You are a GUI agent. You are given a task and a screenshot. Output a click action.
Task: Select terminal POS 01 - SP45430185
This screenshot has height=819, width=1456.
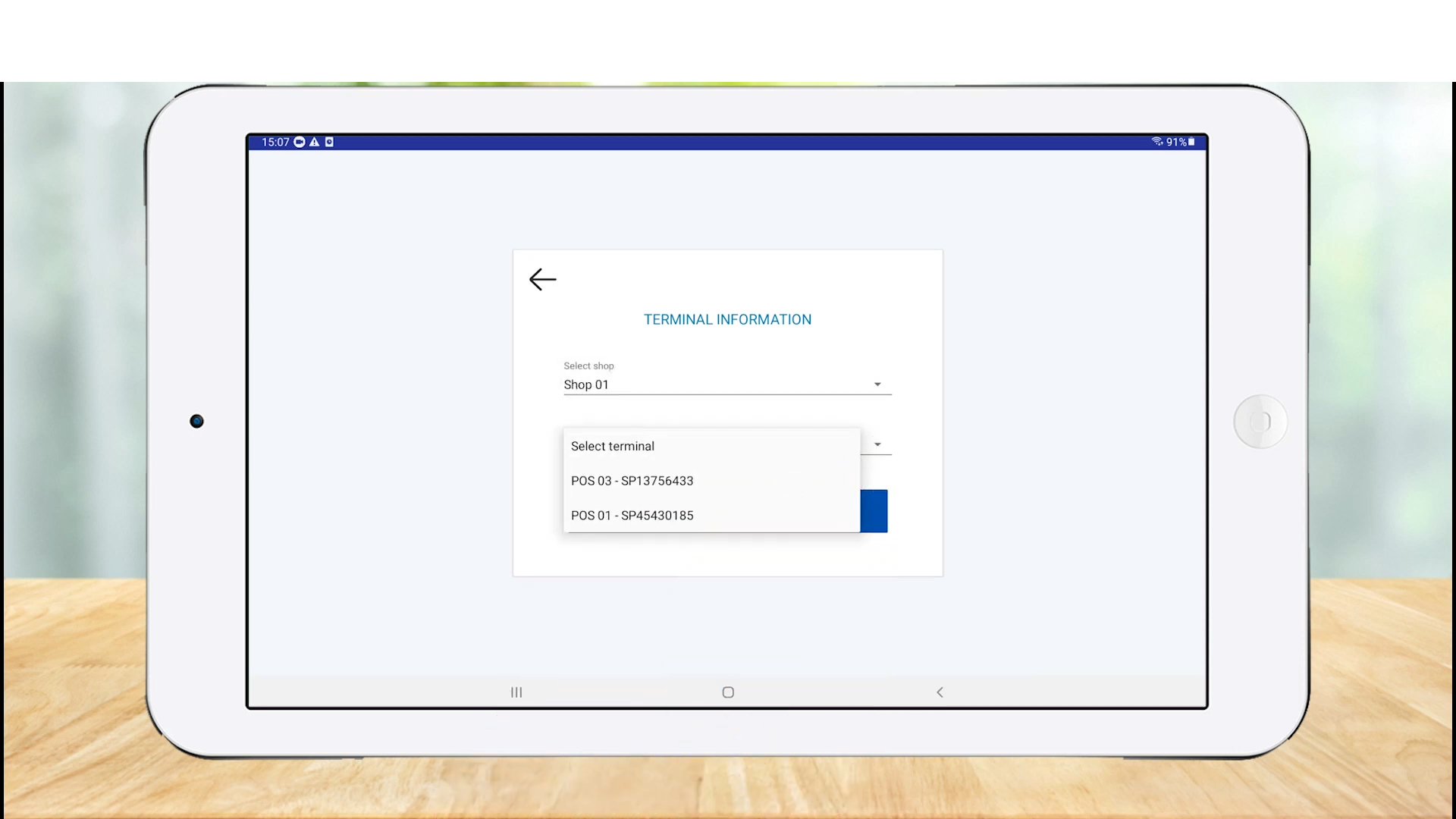[x=632, y=516]
